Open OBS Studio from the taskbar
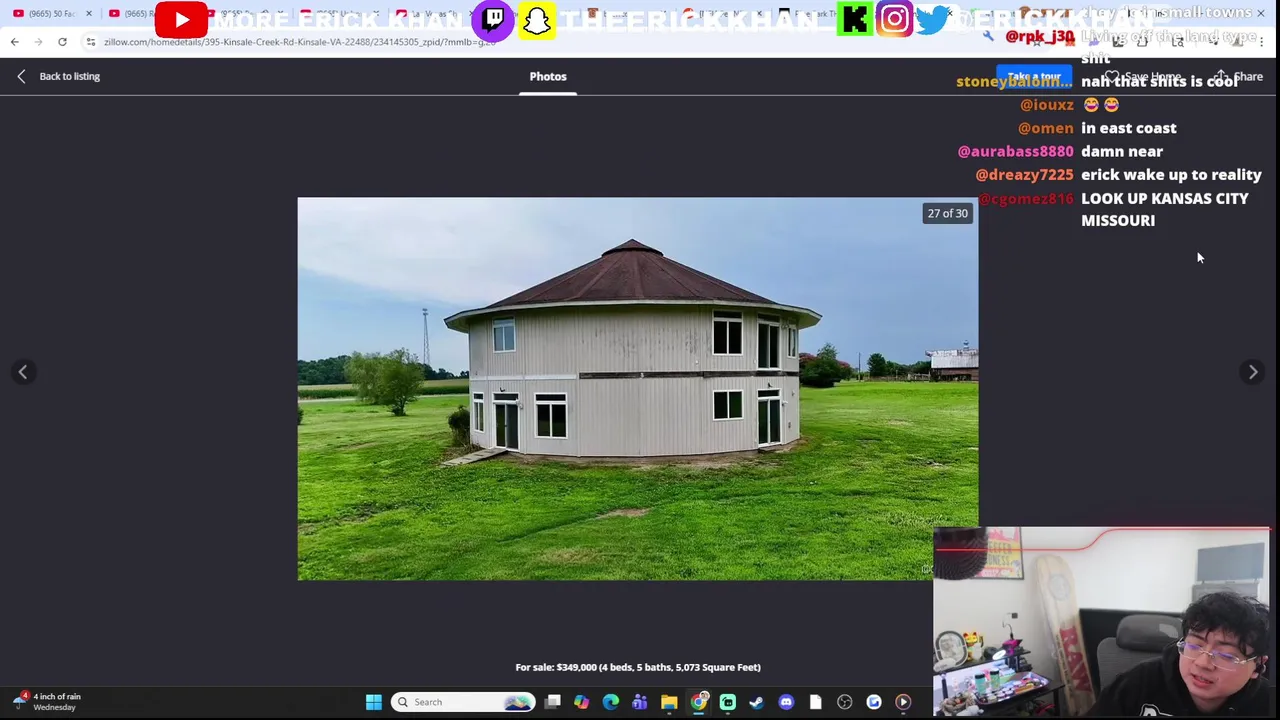The width and height of the screenshot is (1280, 720). (845, 702)
